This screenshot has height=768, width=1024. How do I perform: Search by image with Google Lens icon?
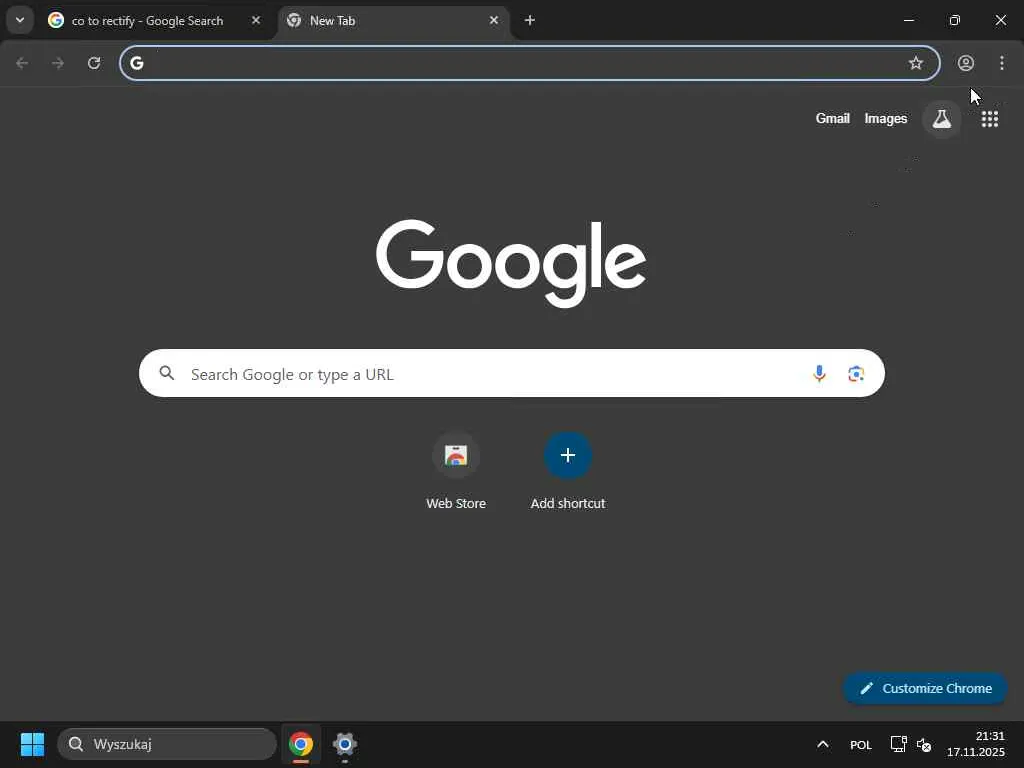coord(856,374)
